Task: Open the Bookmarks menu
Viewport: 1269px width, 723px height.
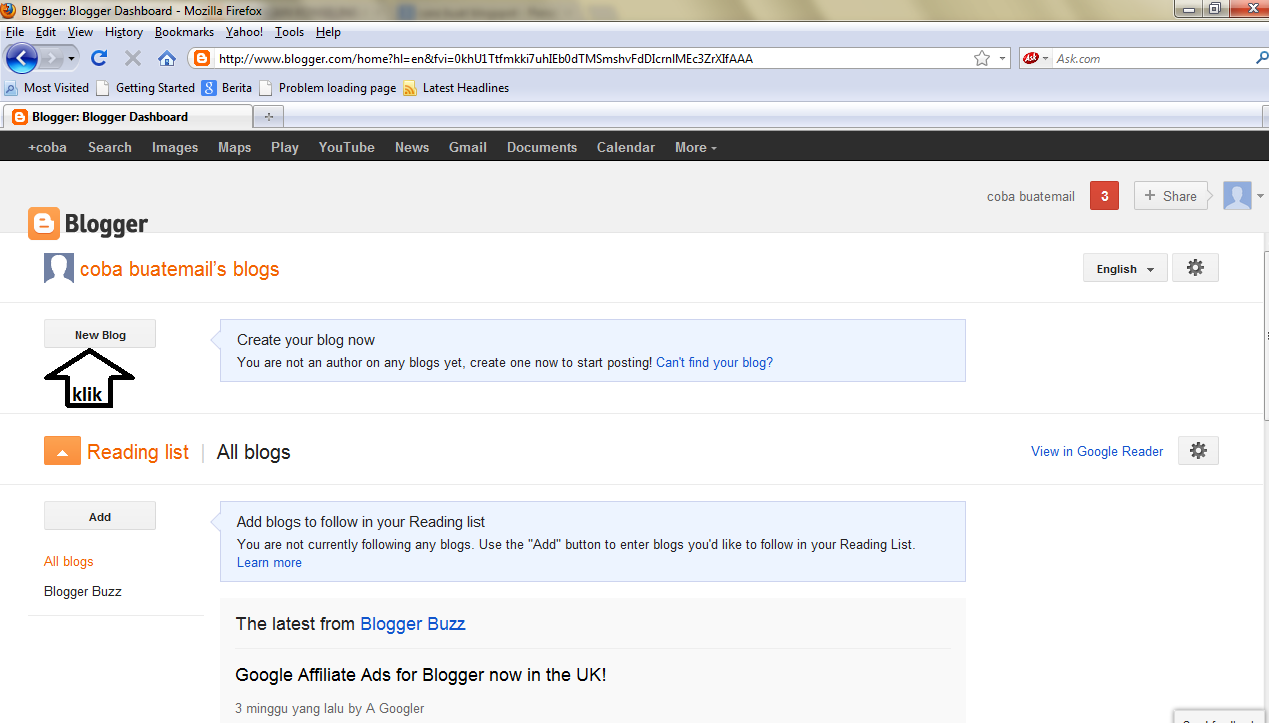Action: pyautogui.click(x=184, y=32)
